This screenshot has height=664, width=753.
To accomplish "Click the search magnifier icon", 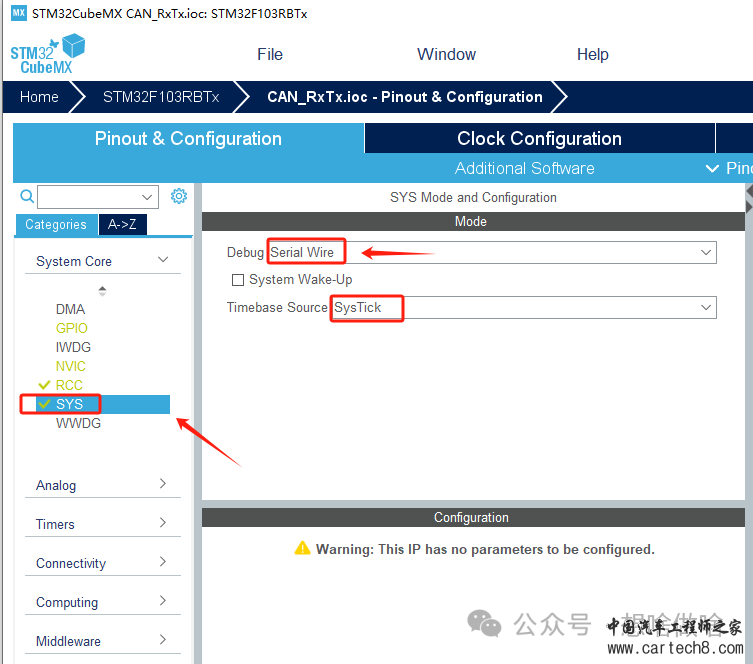I will [27, 196].
